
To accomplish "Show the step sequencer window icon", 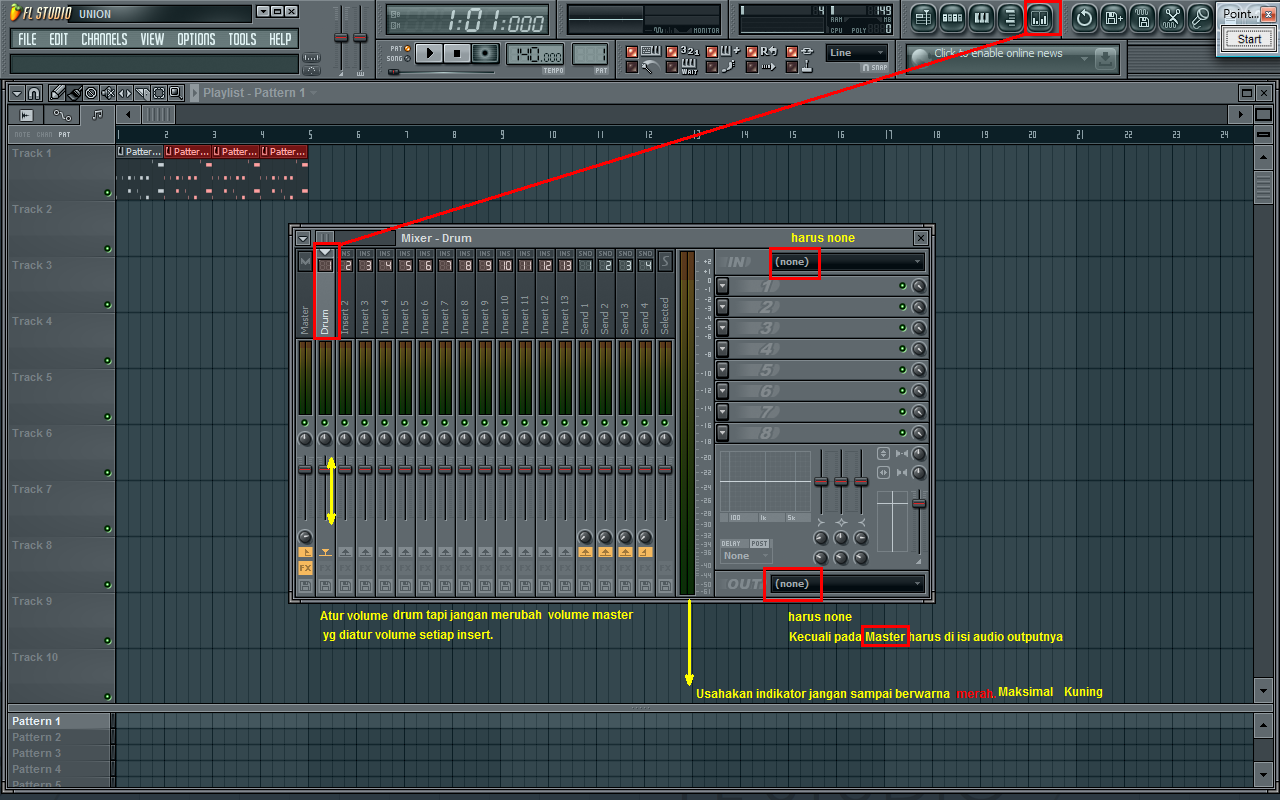I will click(952, 17).
